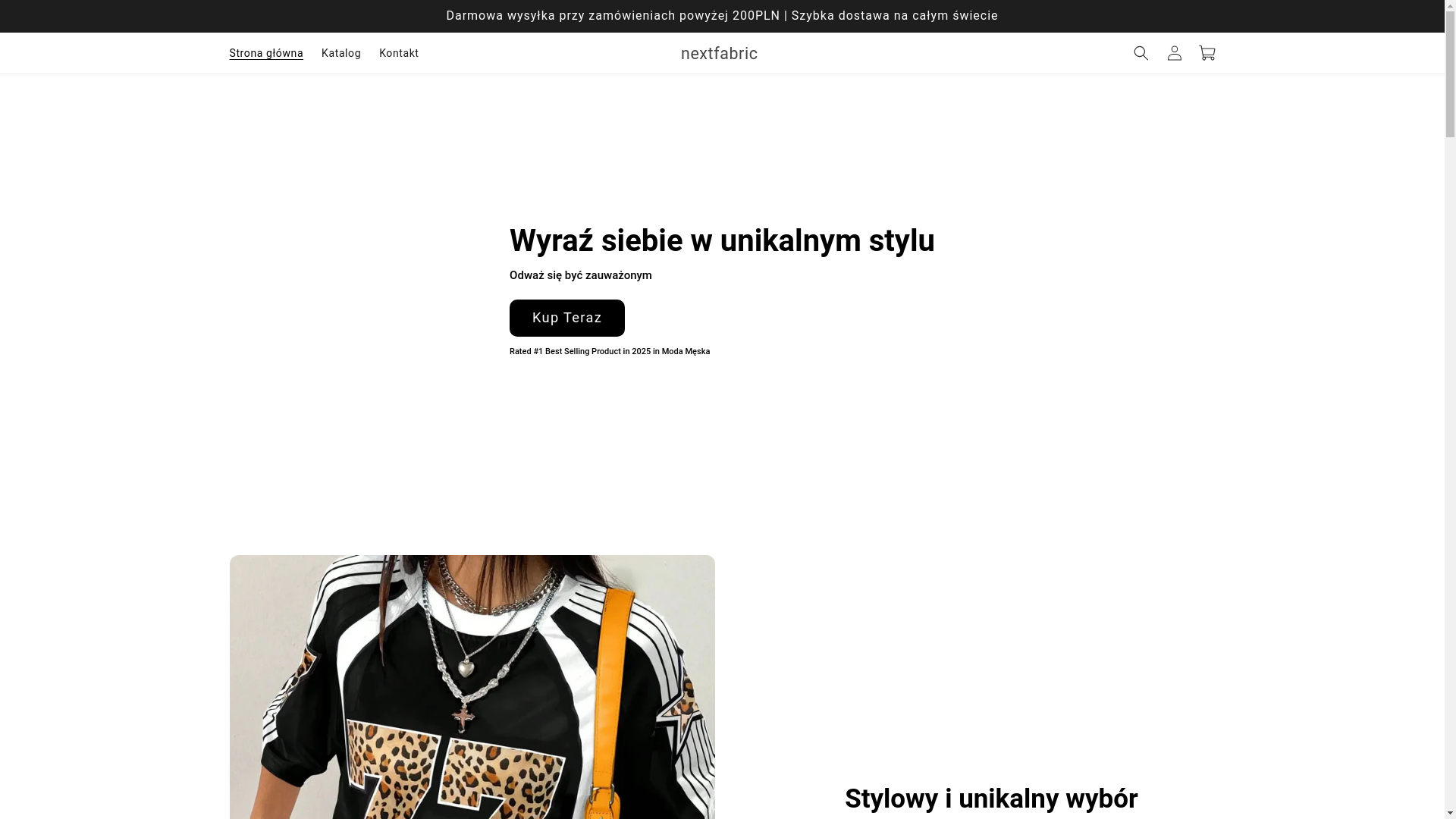This screenshot has width=1456, height=819.
Task: Click the 'Wyraź siebie w unikalnym stylu' heading
Action: (721, 240)
